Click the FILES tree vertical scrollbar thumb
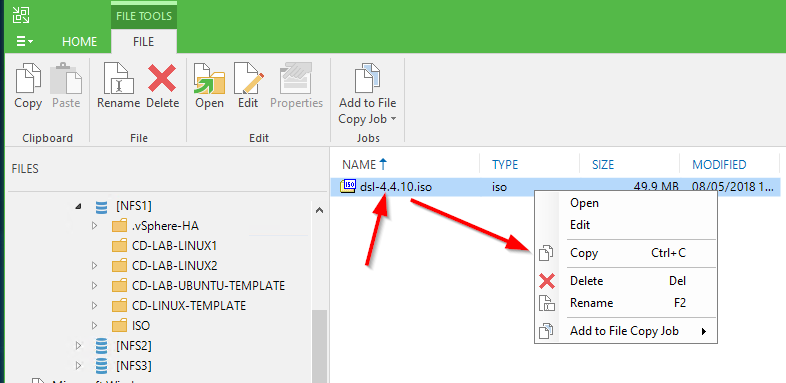This screenshot has width=786, height=383. pos(319,346)
